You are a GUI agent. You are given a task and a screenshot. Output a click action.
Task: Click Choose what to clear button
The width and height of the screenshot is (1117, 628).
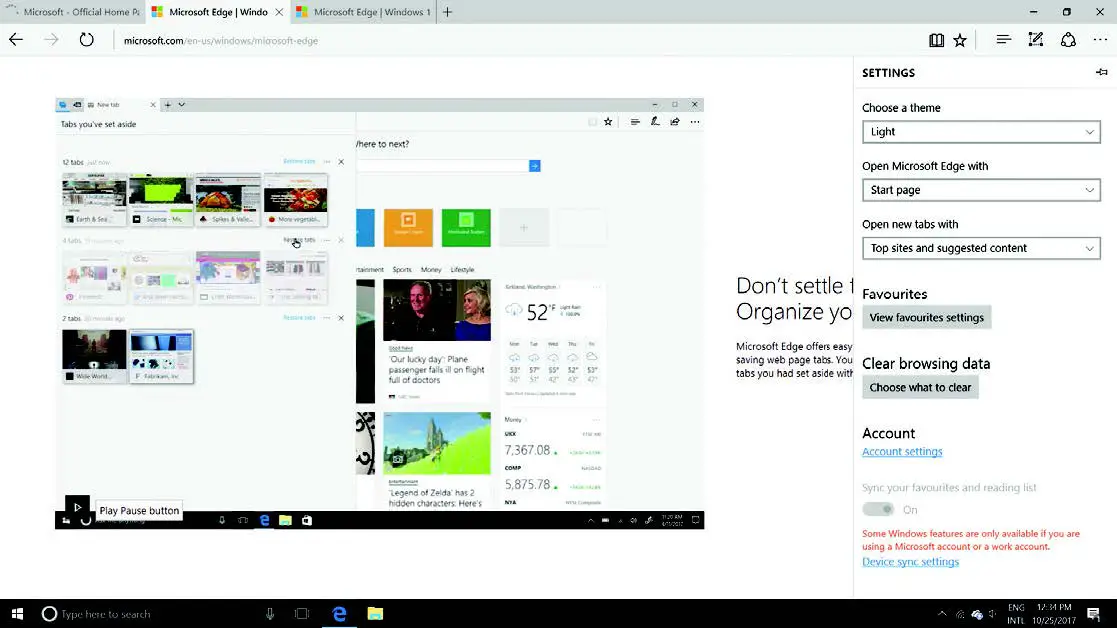click(x=920, y=388)
